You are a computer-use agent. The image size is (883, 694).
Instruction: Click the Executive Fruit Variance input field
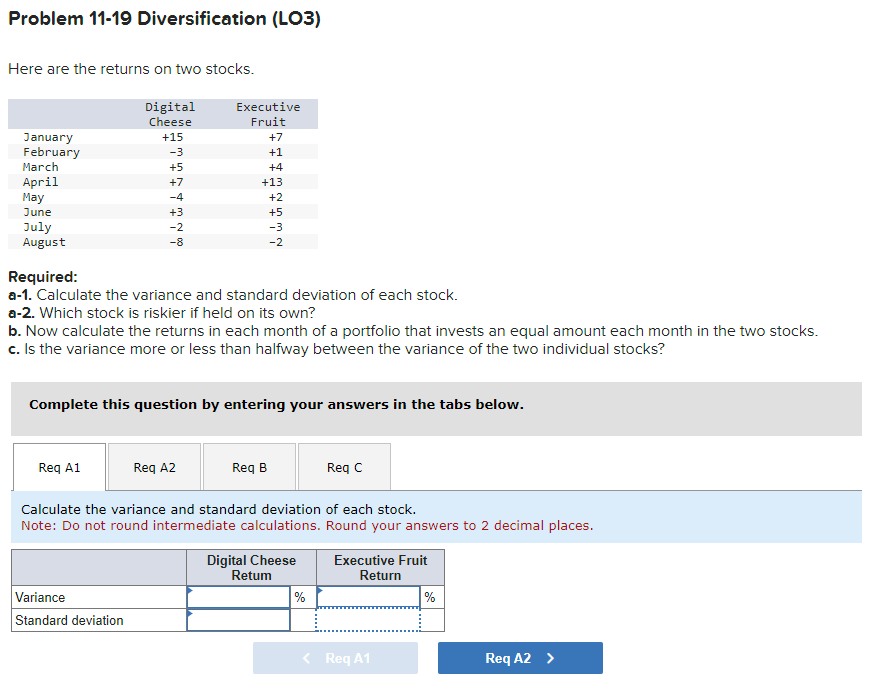(368, 596)
